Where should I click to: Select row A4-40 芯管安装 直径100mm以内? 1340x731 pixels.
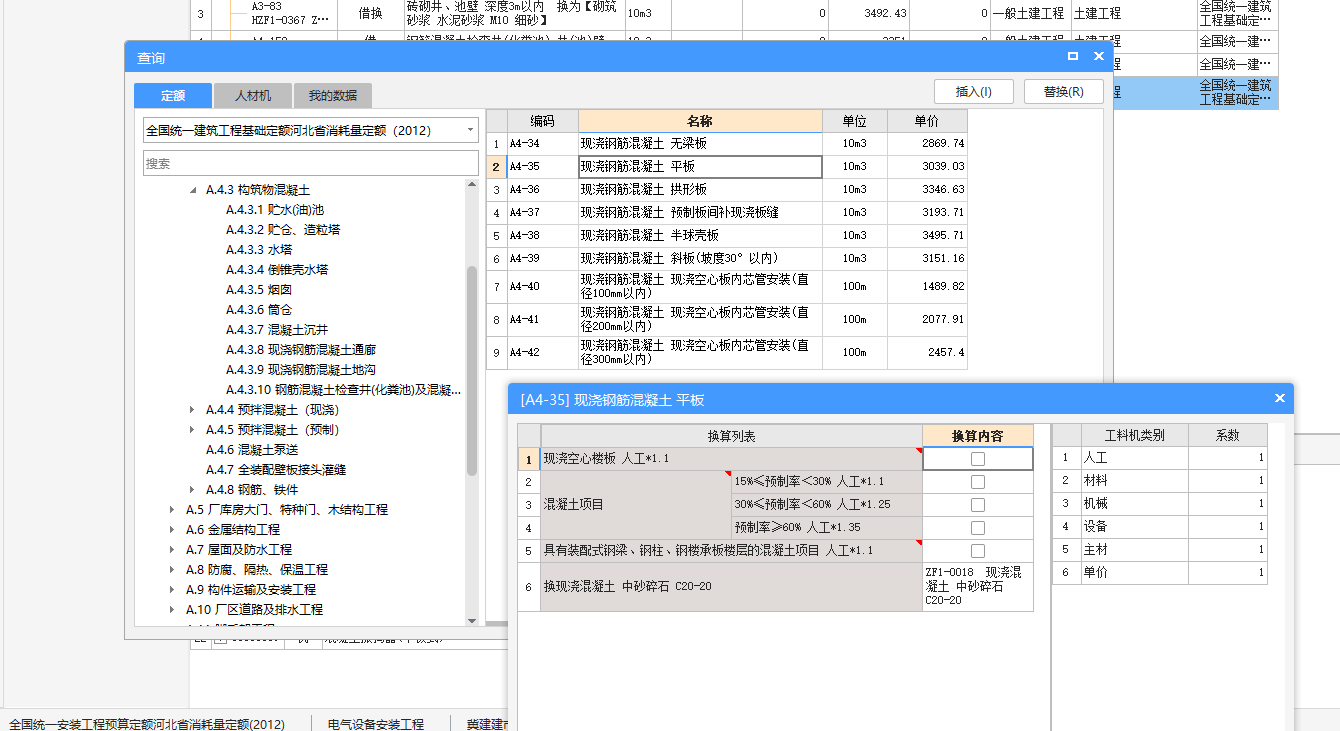tap(727, 287)
